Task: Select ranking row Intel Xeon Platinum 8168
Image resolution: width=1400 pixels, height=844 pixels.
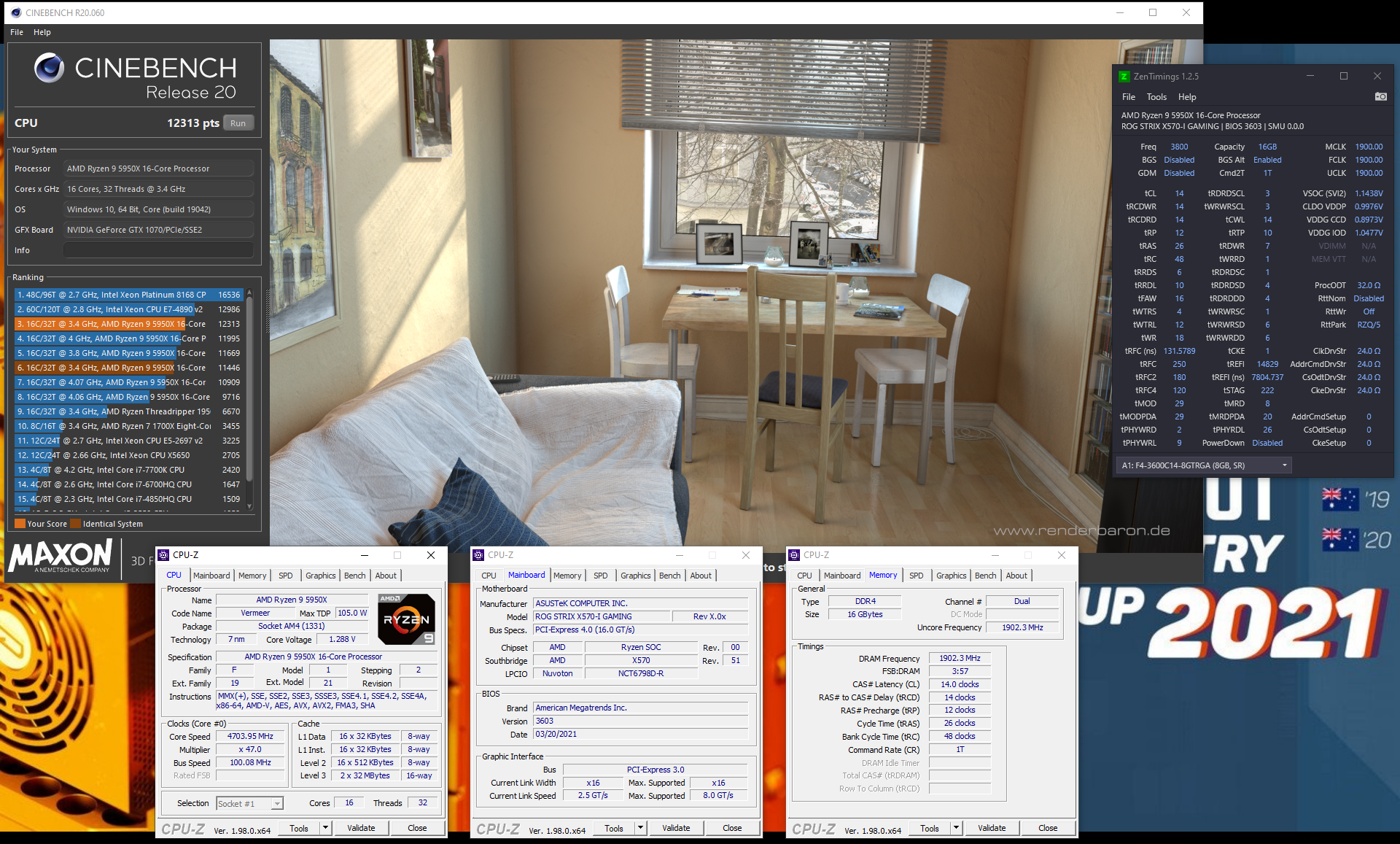Action: [128, 295]
